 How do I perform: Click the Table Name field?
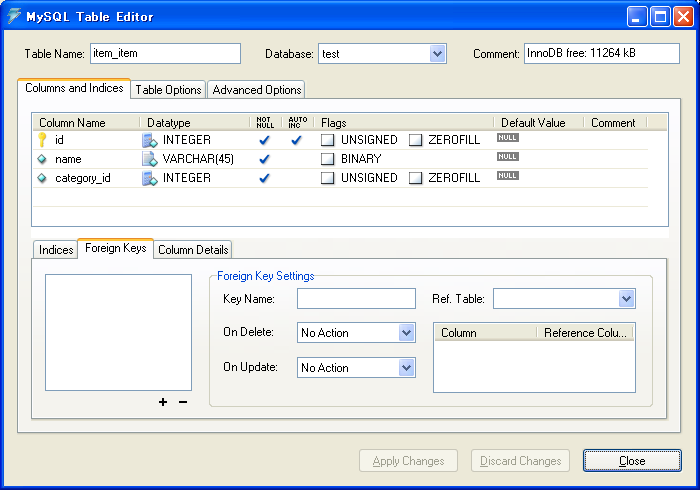[166, 54]
